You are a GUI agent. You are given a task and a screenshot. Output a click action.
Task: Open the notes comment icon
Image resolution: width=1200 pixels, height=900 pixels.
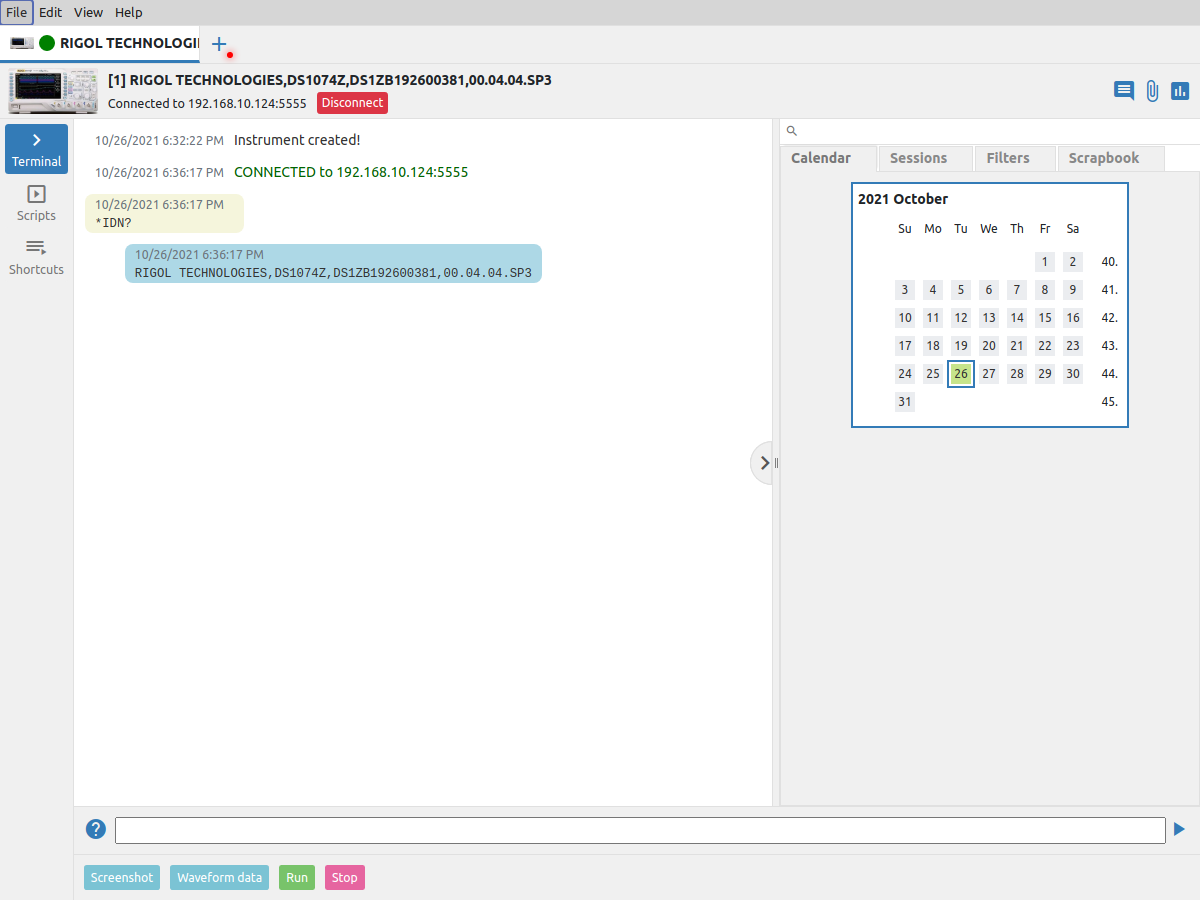[x=1124, y=91]
